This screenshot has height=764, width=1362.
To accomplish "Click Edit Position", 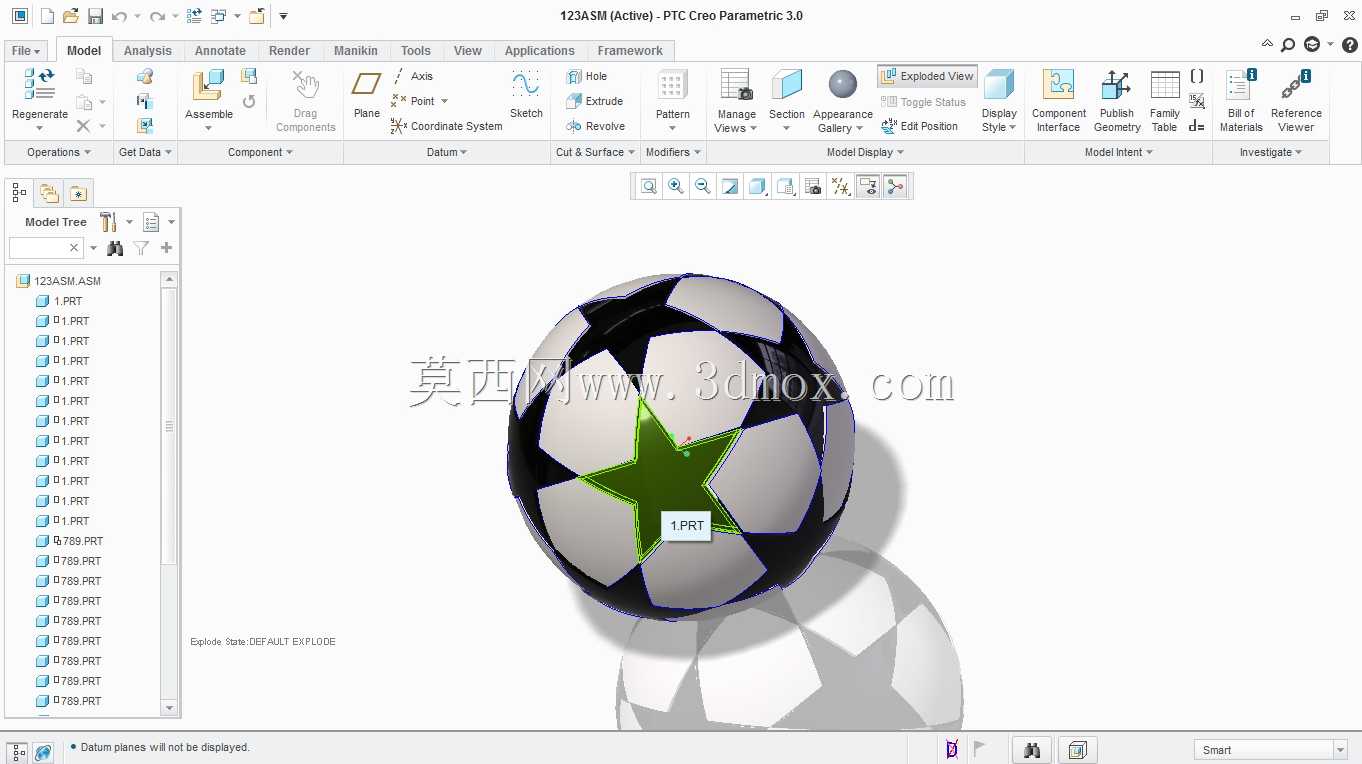I will point(919,126).
